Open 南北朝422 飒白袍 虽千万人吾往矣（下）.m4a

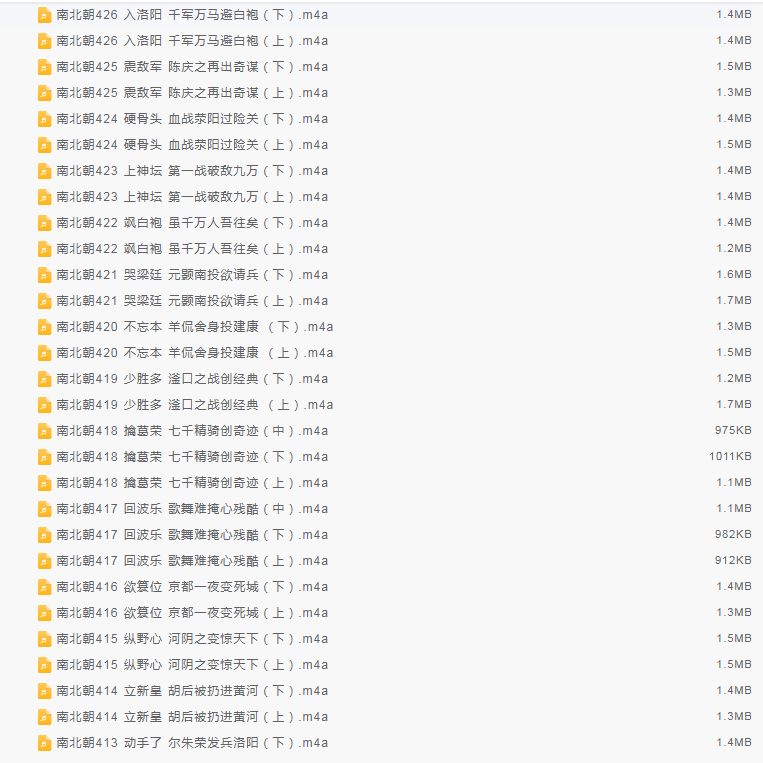coord(192,223)
